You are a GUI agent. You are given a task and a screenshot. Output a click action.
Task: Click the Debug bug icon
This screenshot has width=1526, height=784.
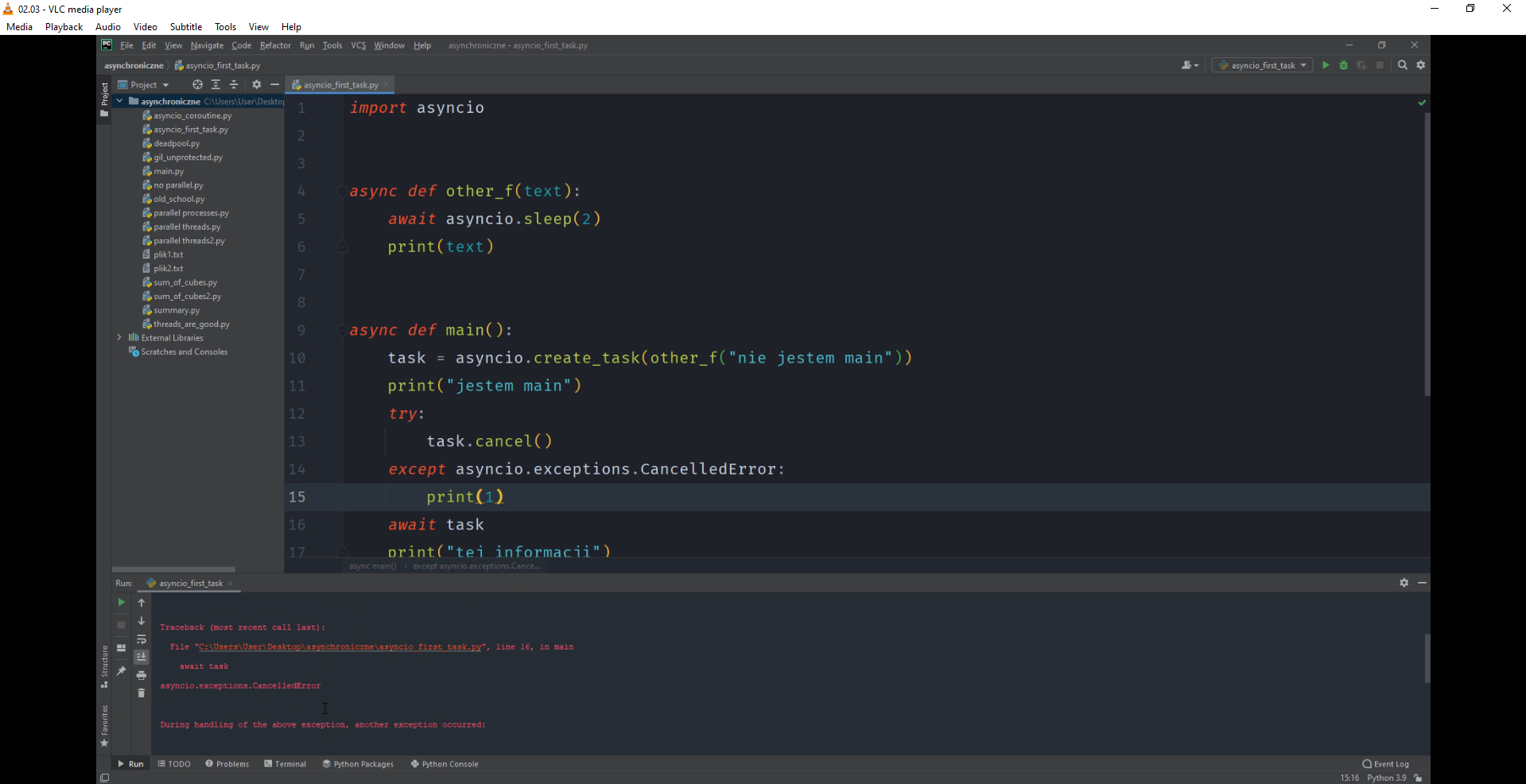(x=1343, y=65)
